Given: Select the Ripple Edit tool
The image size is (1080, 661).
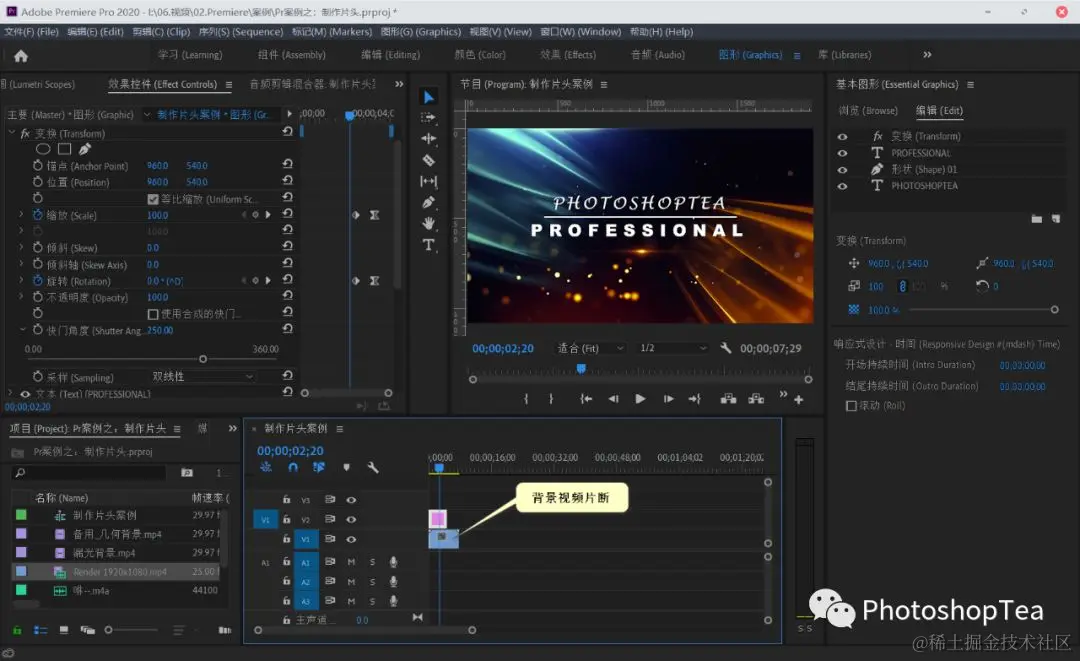Looking at the screenshot, I should point(428,138).
